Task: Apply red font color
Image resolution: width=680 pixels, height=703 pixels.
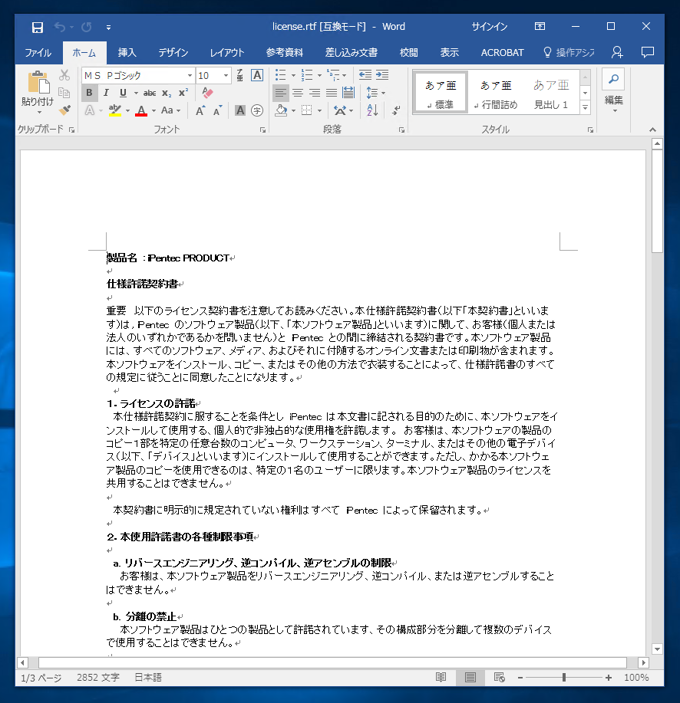Action: [141, 110]
